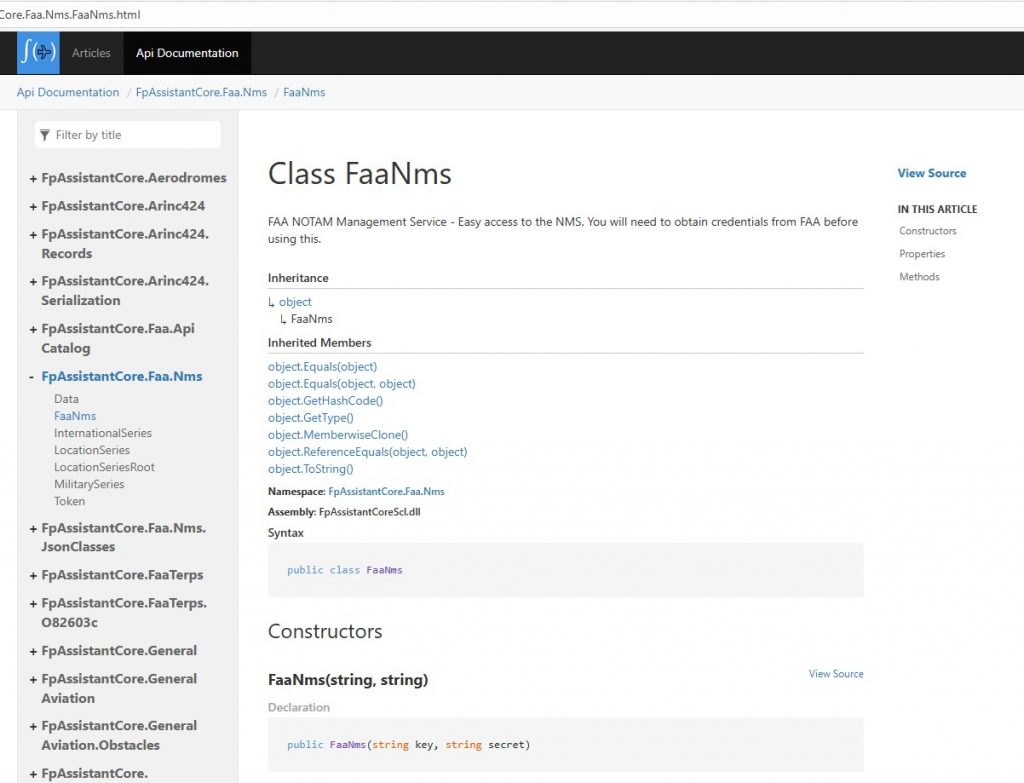The height and width of the screenshot is (783, 1024).
Task: Click View Source beside FaaNms constructor
Action: click(835, 674)
